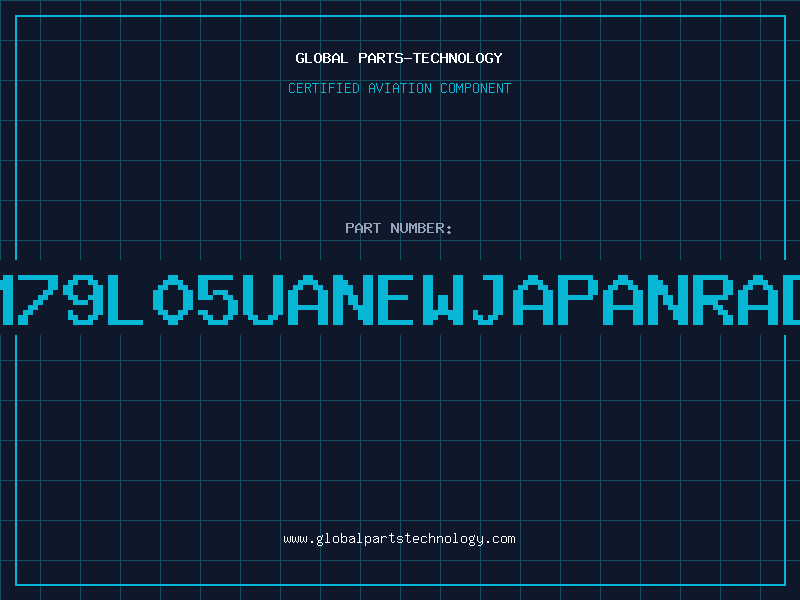Click the letter P in the part number
Viewport: 800px width, 600px height.
[578, 299]
